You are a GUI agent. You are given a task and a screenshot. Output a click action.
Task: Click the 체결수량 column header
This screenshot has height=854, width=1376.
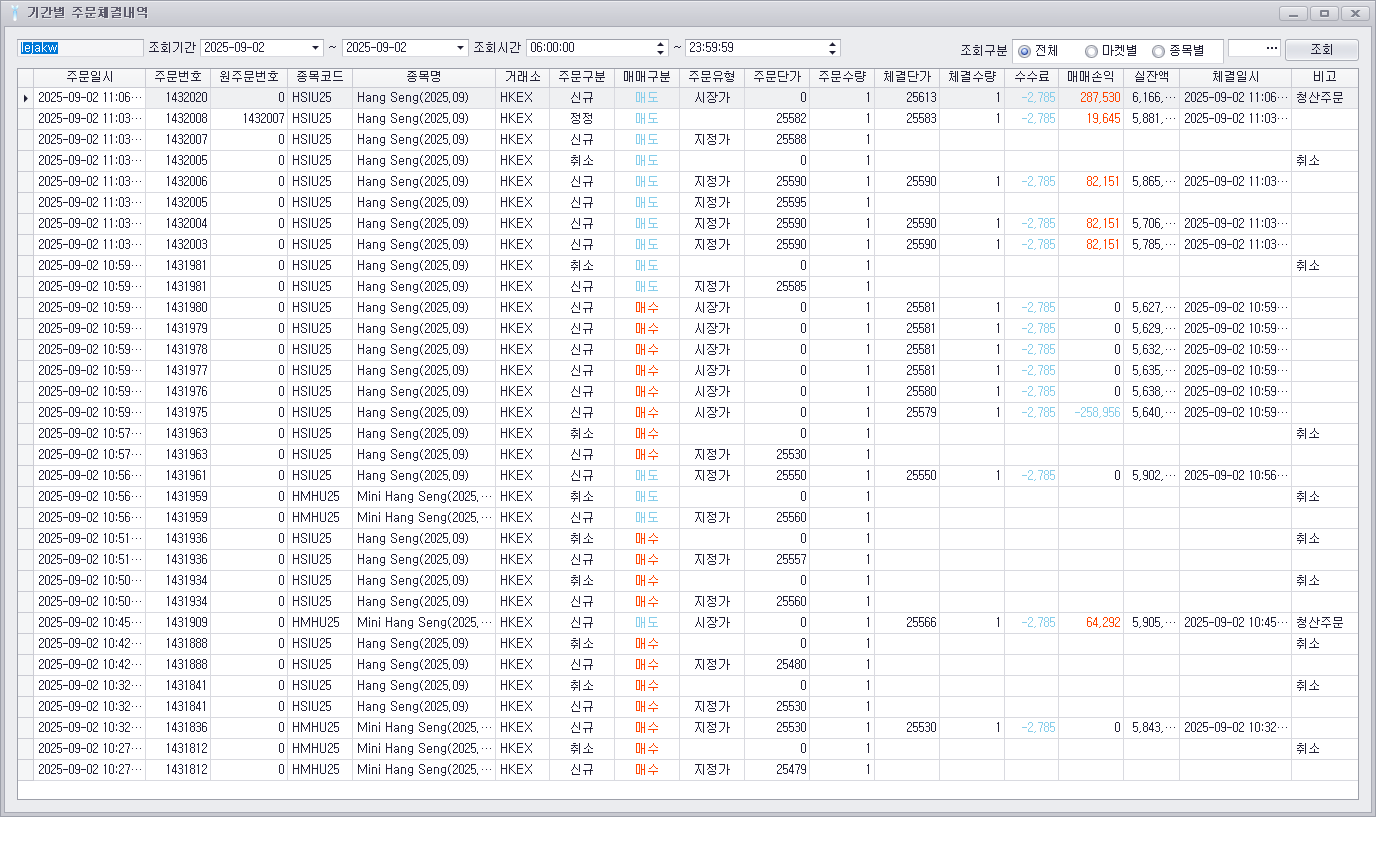[972, 77]
